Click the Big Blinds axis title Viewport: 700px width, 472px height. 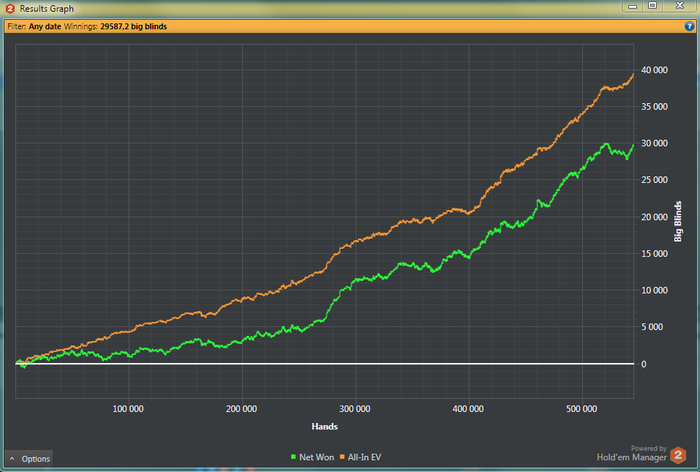(678, 221)
